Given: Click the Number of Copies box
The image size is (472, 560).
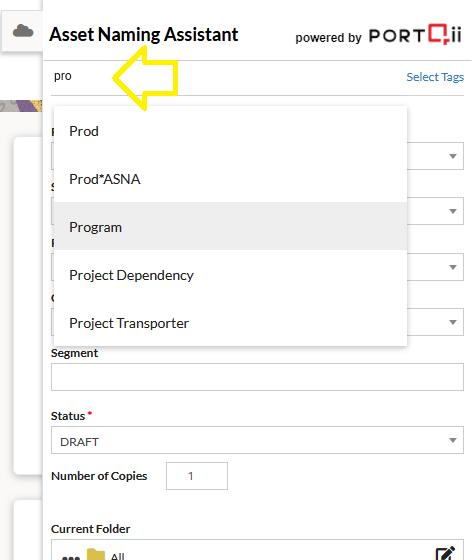Looking at the screenshot, I should pyautogui.click(x=197, y=476).
